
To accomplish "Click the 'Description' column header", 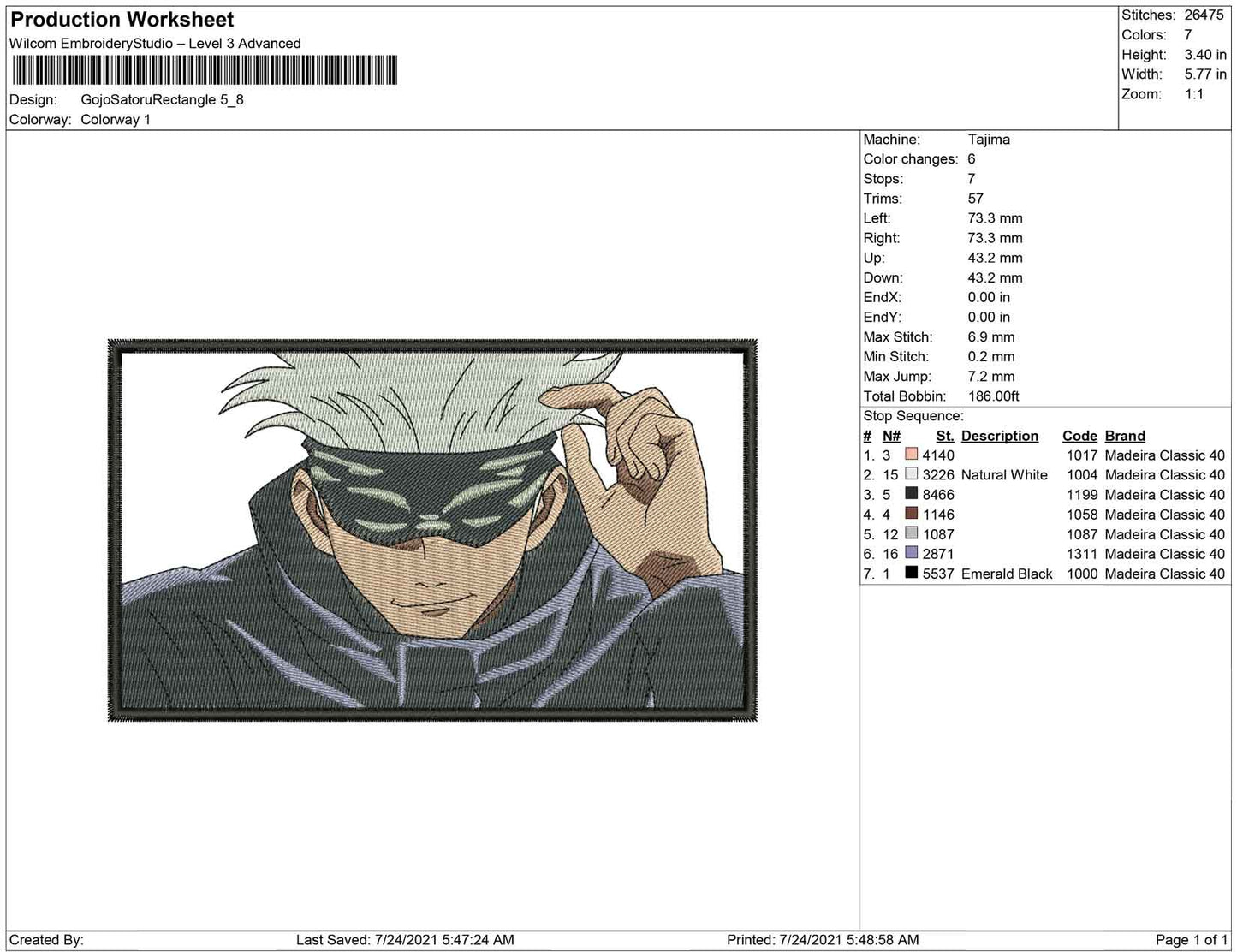I will (1000, 436).
